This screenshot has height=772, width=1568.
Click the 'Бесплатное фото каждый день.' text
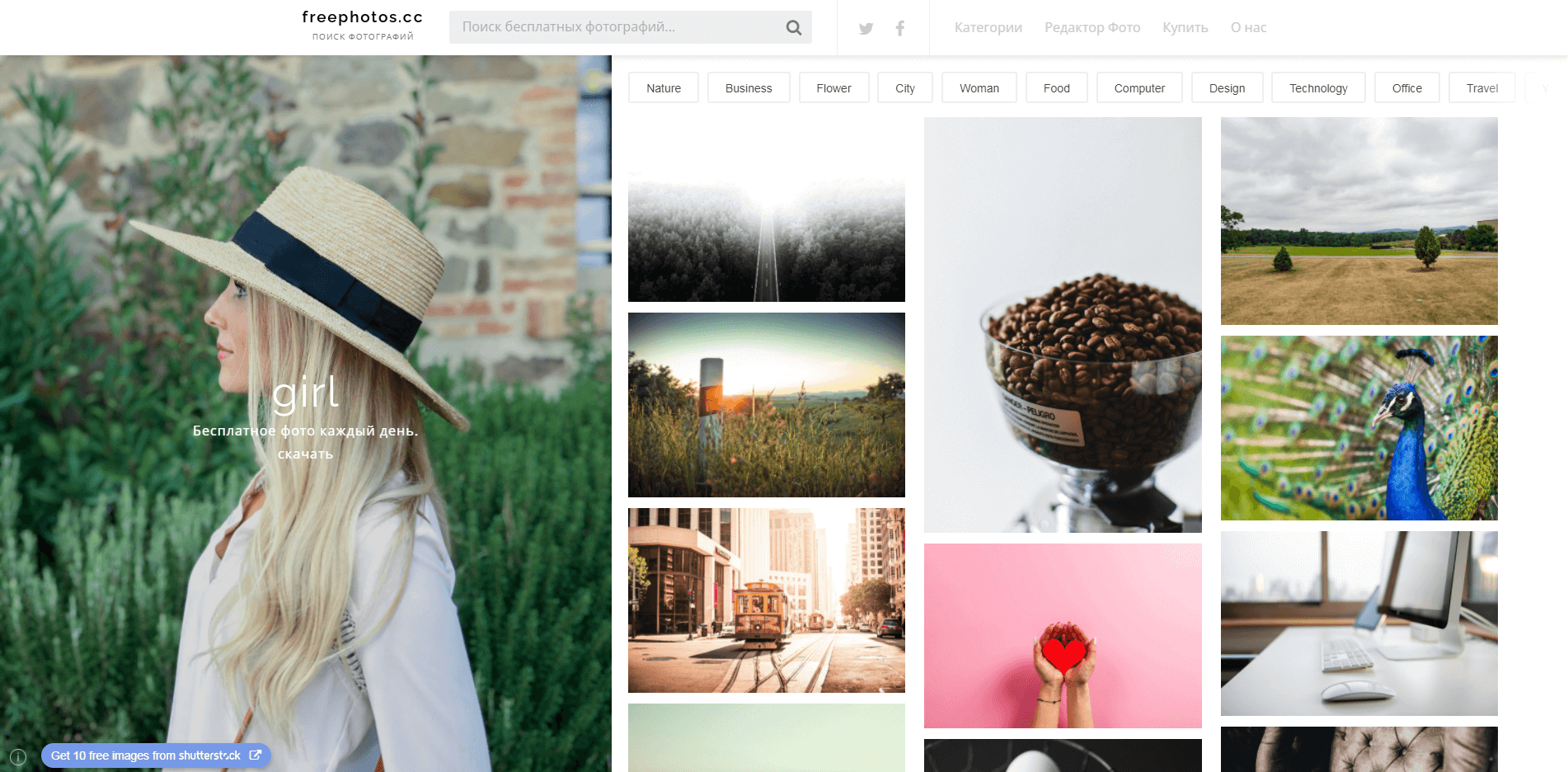coord(305,431)
